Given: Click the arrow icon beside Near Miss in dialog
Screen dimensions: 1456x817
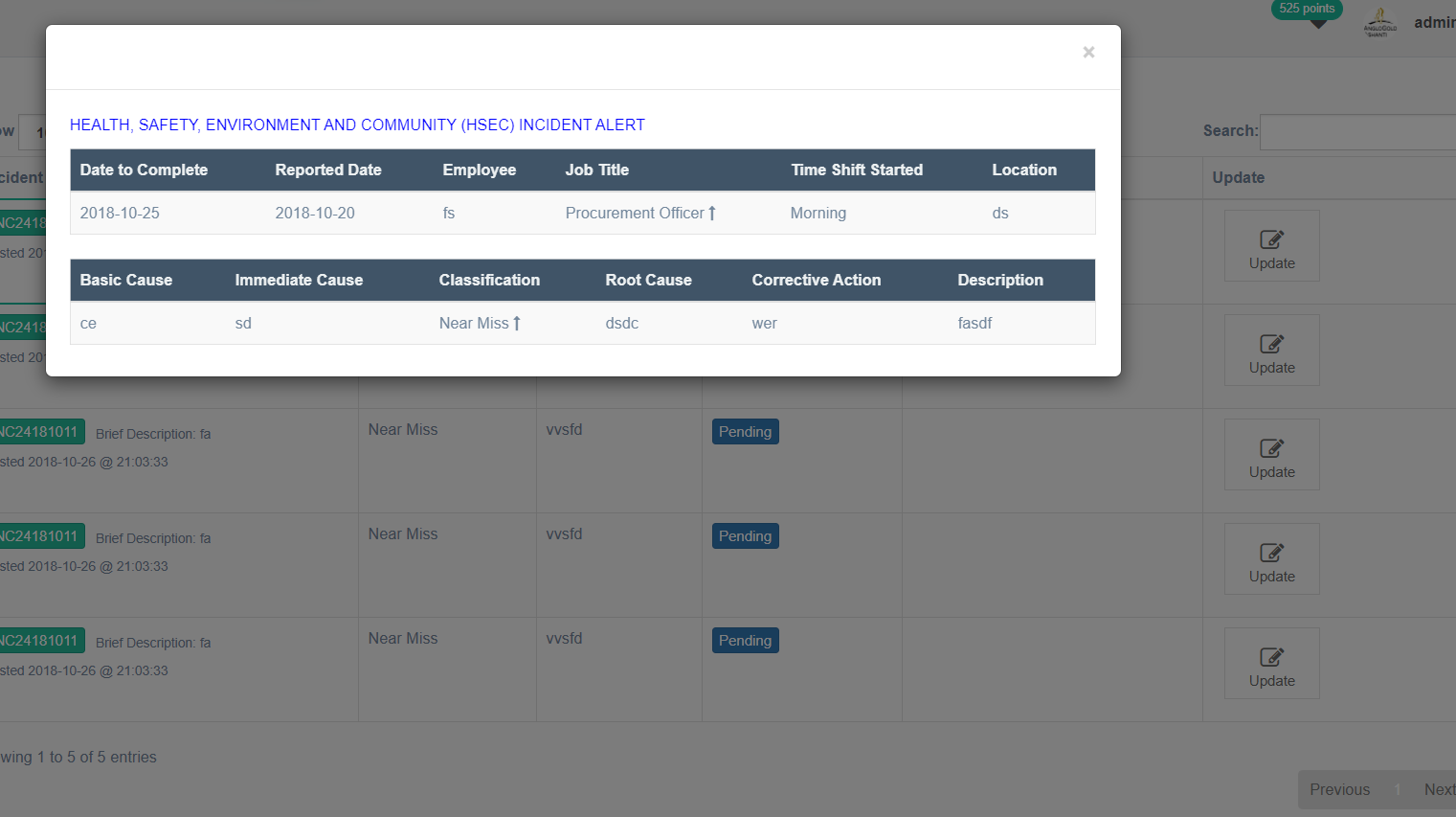Looking at the screenshot, I should pyautogui.click(x=517, y=324).
